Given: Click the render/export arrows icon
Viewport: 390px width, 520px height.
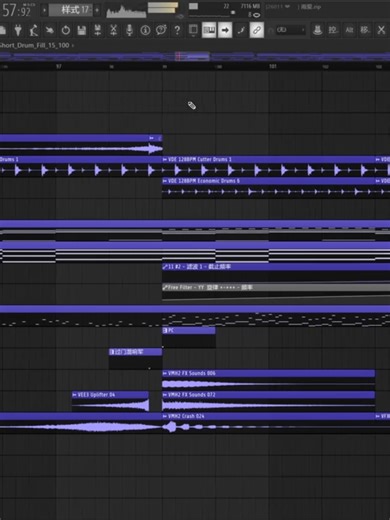Looking at the screenshot, I should 98,30.
